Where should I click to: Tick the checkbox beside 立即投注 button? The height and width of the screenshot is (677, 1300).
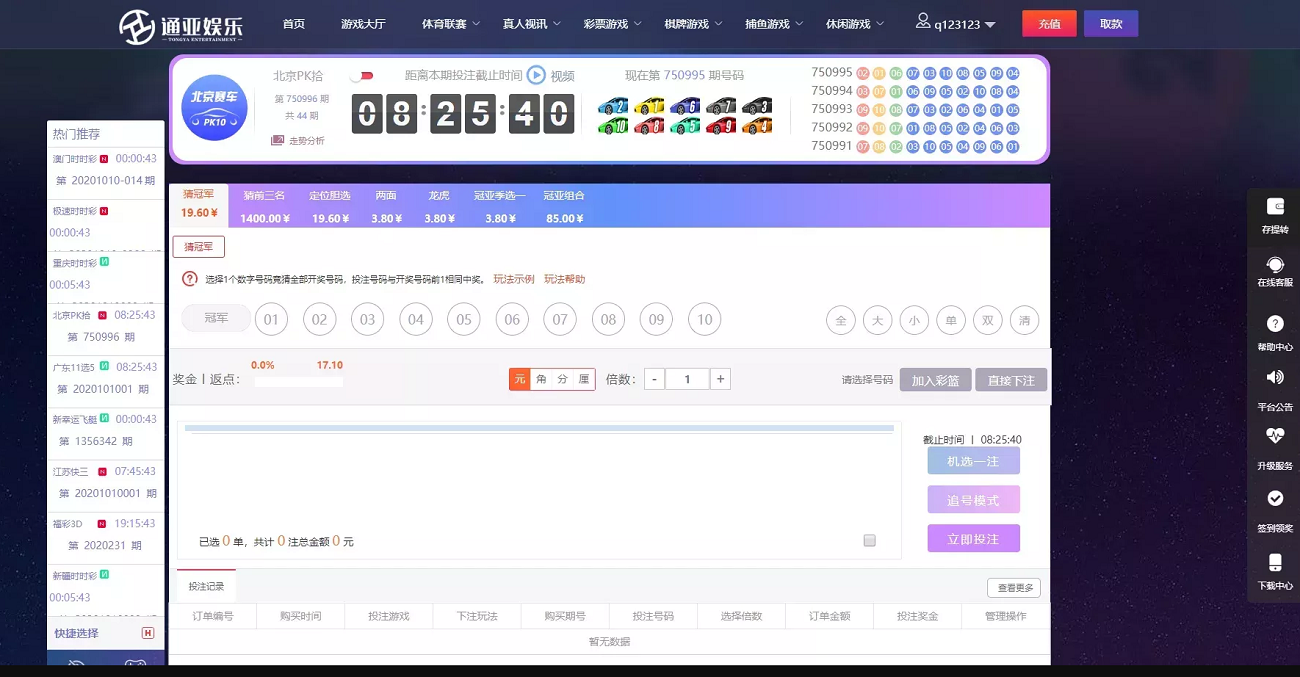868,539
